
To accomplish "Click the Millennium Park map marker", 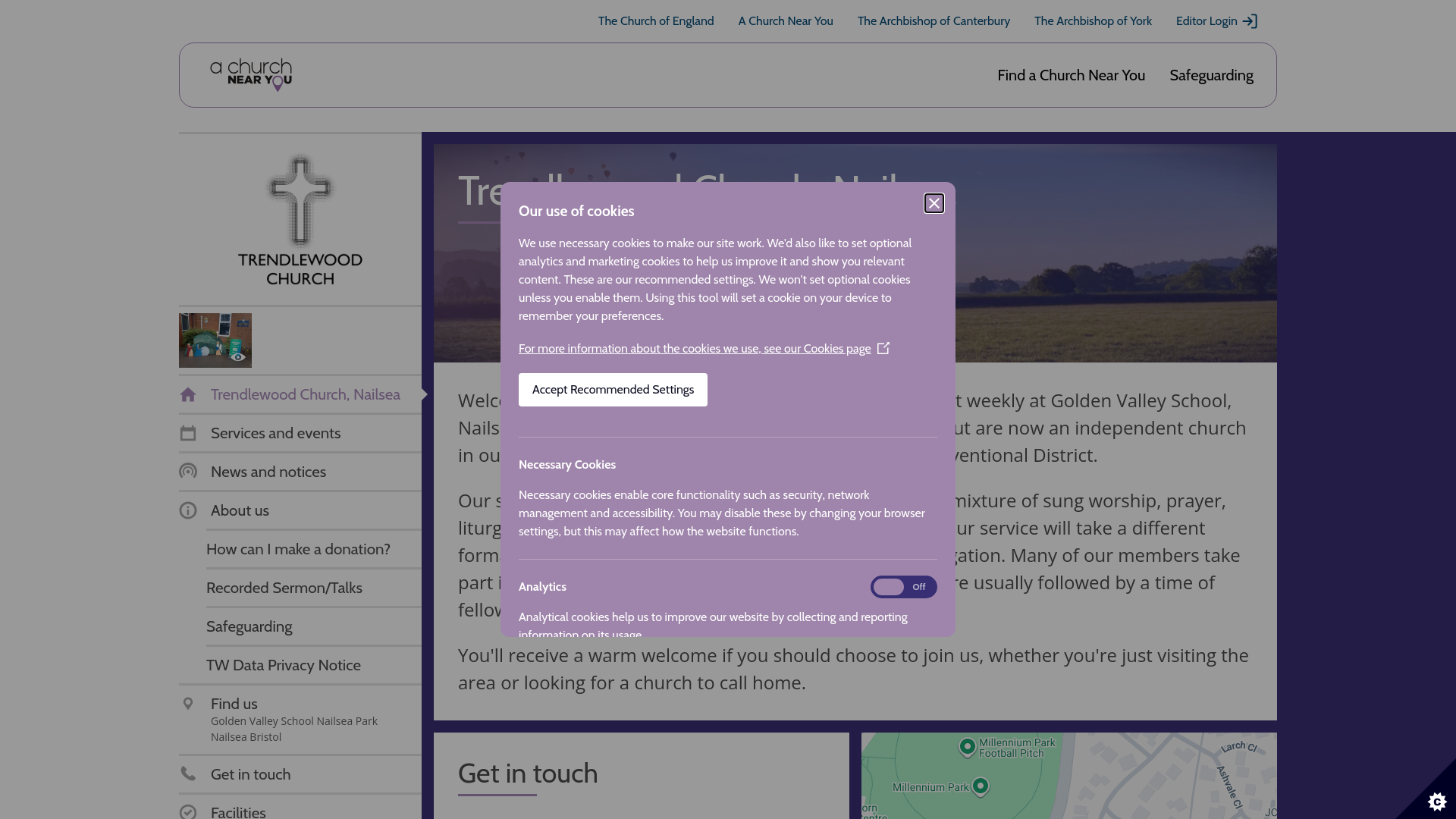I will tap(981, 786).
